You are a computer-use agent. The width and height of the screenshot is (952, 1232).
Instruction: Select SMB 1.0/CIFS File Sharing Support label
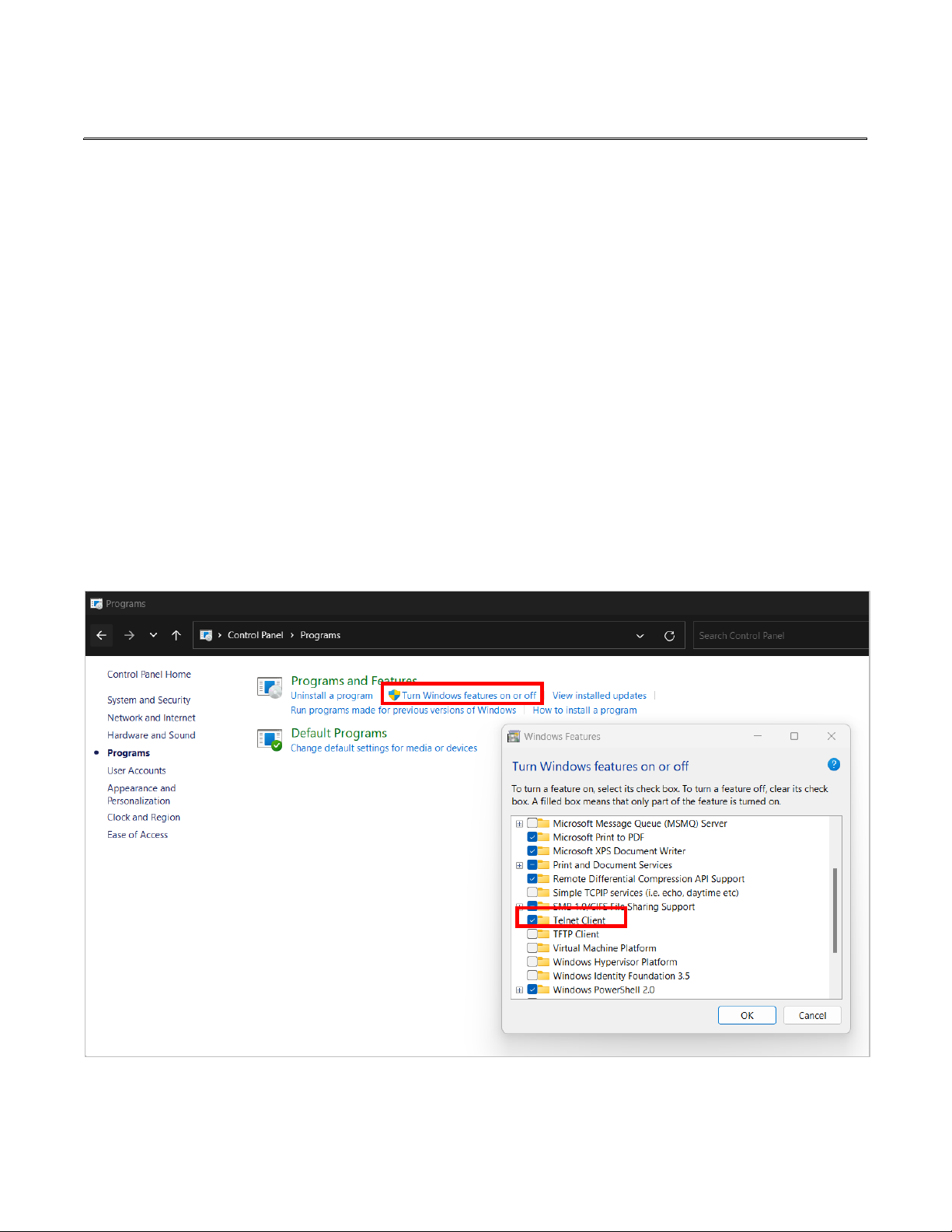(623, 907)
